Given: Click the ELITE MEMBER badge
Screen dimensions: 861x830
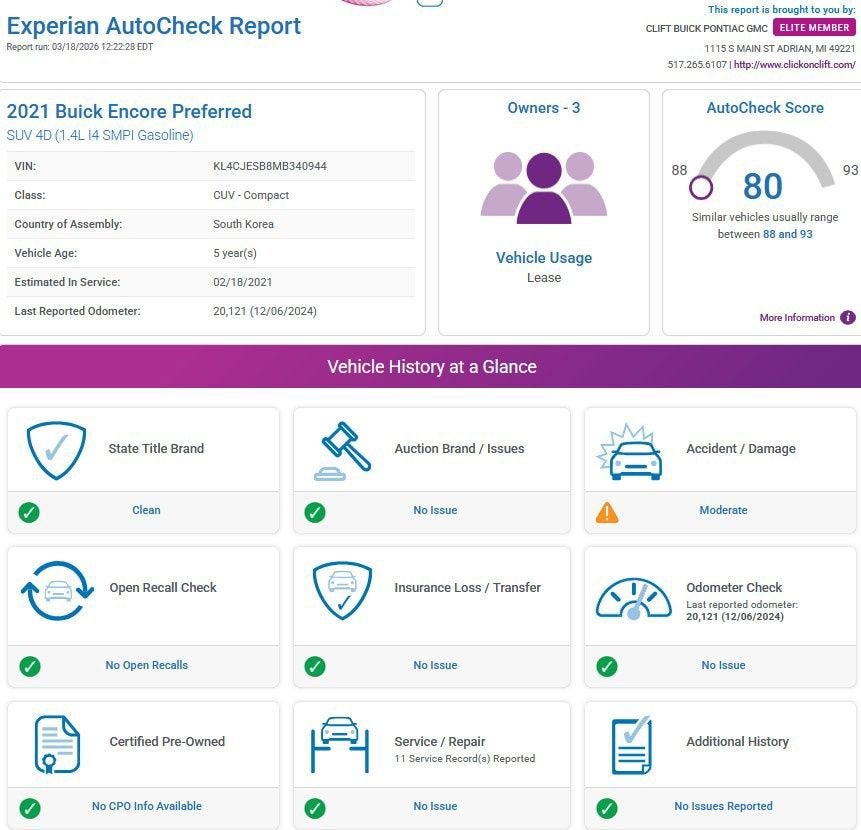Looking at the screenshot, I should click(x=814, y=28).
